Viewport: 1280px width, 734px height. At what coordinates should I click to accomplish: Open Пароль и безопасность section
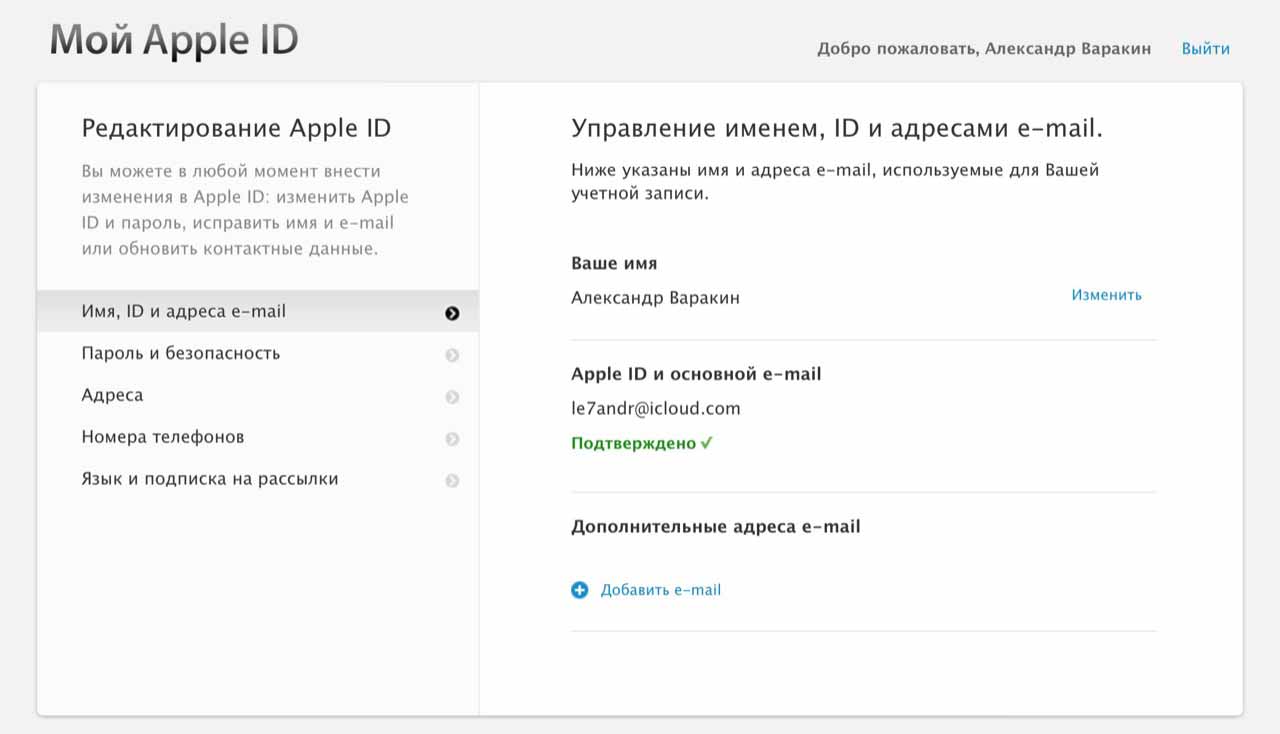(x=180, y=353)
